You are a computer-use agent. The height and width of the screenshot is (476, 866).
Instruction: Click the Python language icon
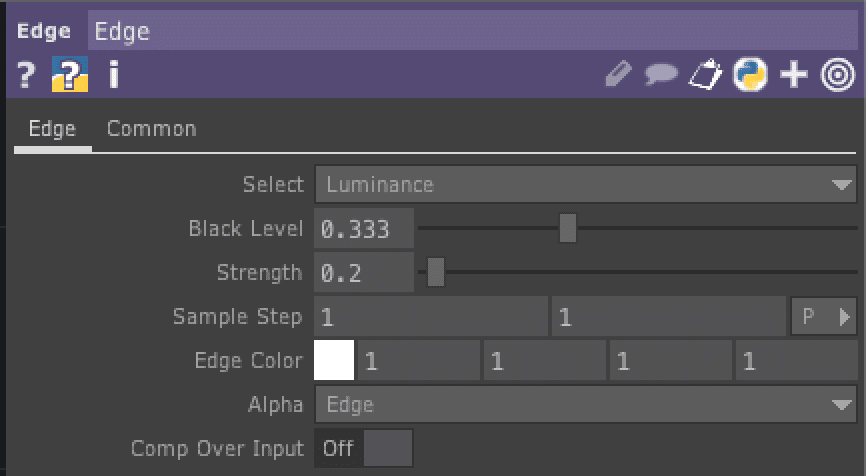[x=749, y=75]
